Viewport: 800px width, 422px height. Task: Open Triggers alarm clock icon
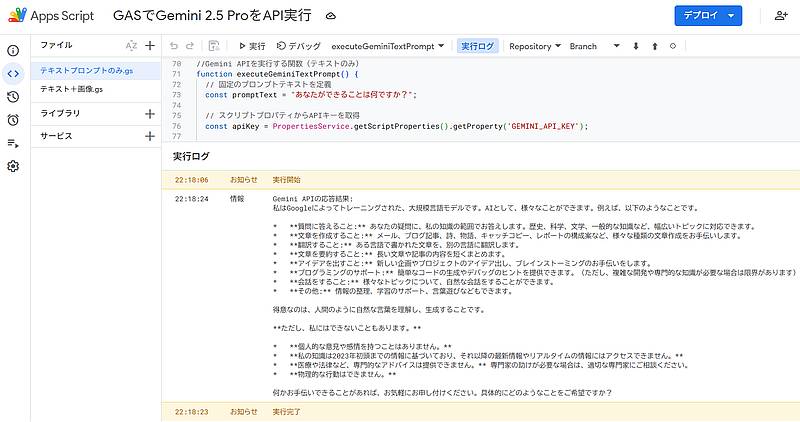coord(13,120)
